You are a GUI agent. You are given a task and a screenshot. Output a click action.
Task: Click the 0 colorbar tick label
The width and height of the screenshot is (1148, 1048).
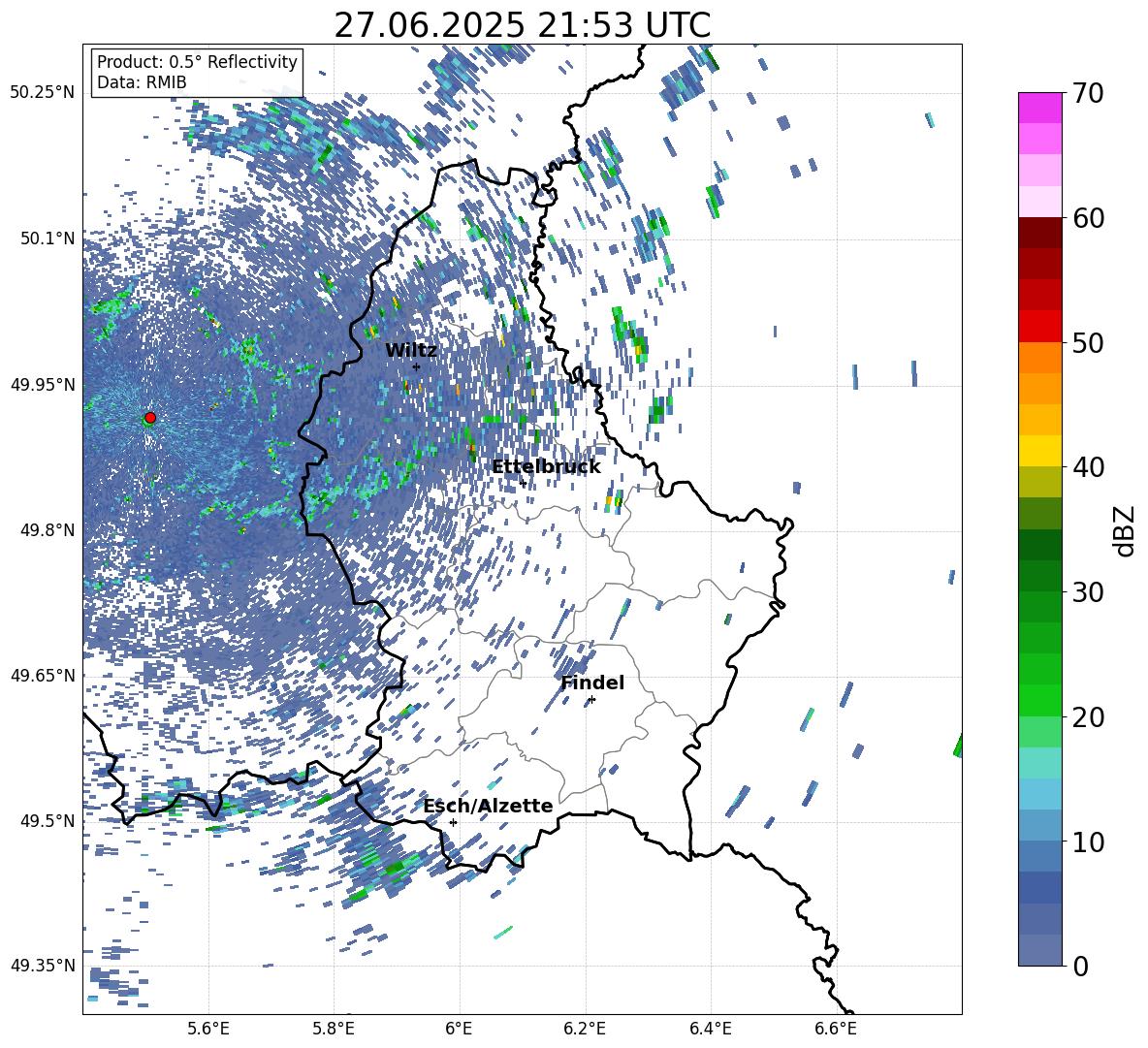tap(1080, 966)
